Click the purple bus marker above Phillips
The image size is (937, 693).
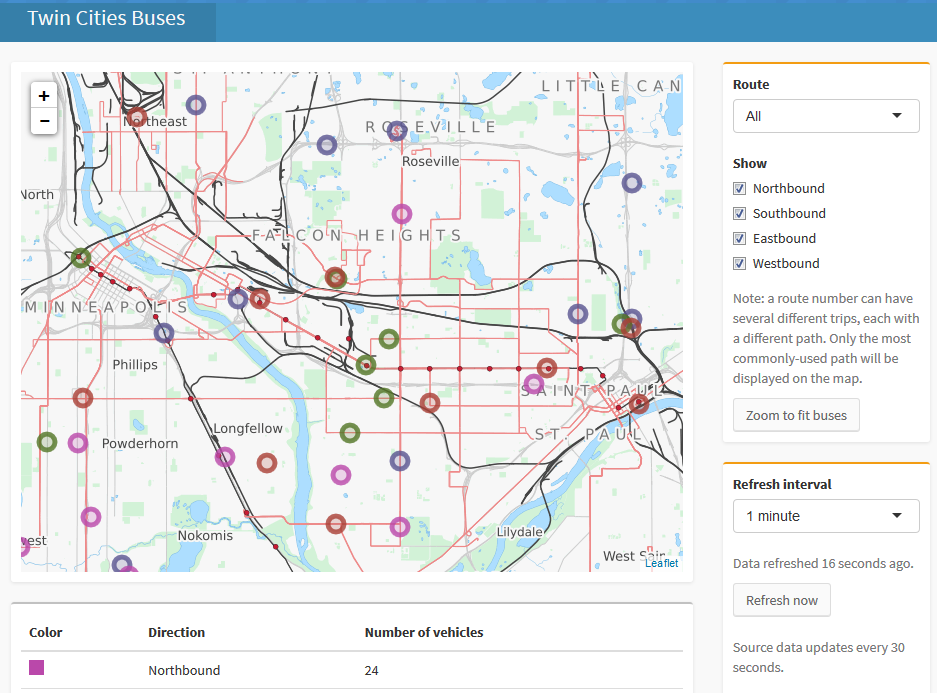point(164,333)
